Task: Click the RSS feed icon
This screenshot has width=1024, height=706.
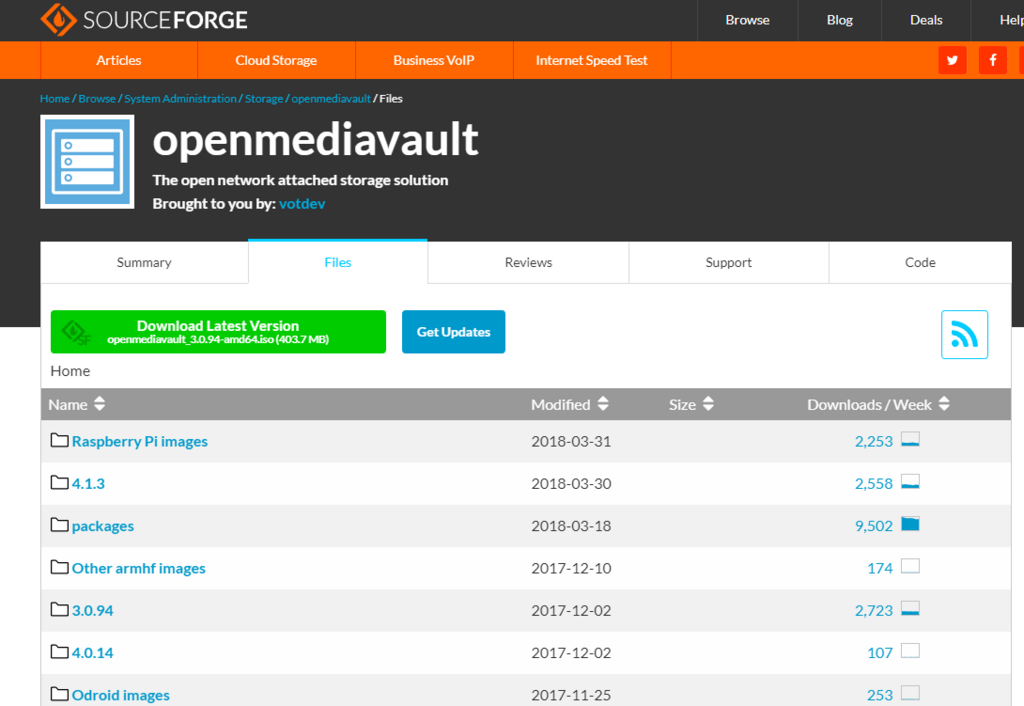Action: coord(964,334)
